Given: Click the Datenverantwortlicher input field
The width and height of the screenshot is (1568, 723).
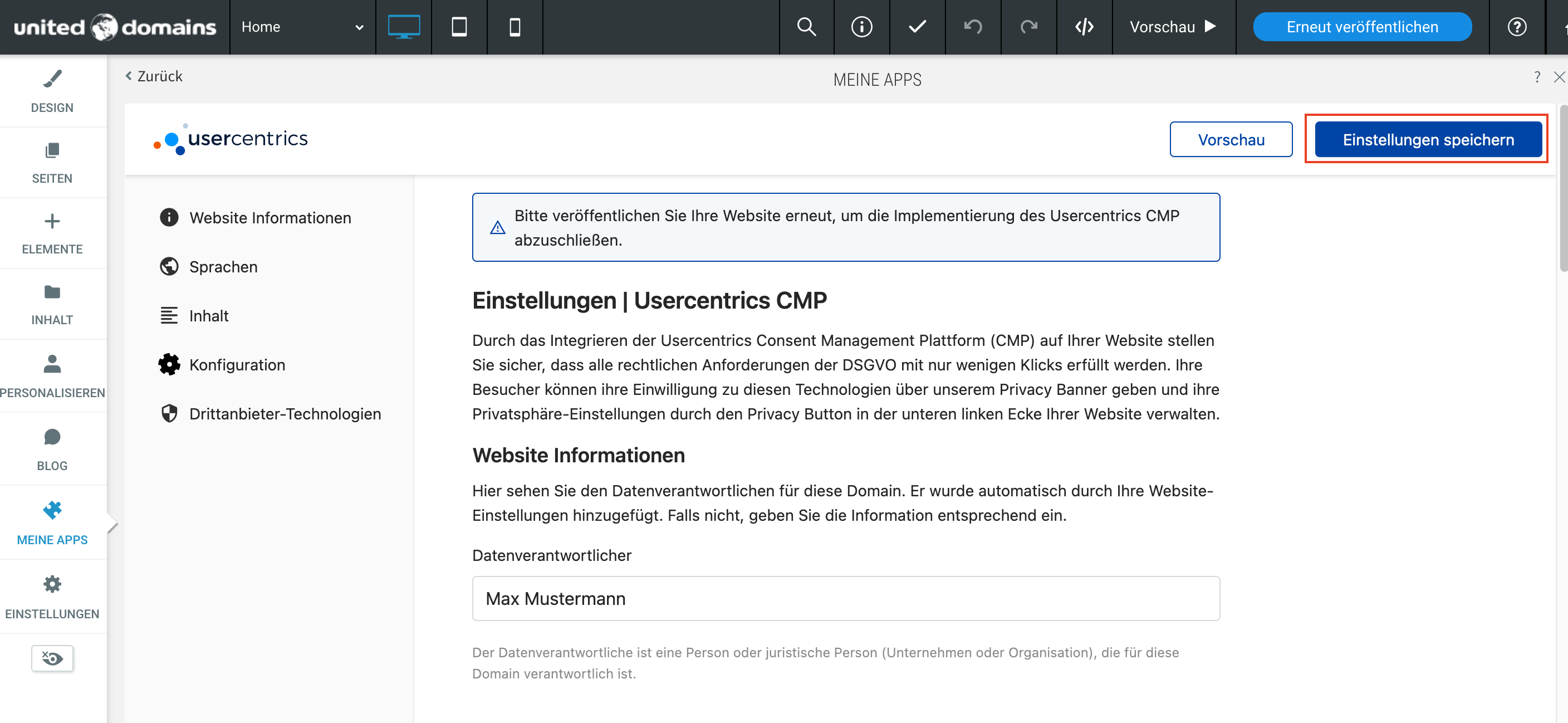Looking at the screenshot, I should coord(845,598).
